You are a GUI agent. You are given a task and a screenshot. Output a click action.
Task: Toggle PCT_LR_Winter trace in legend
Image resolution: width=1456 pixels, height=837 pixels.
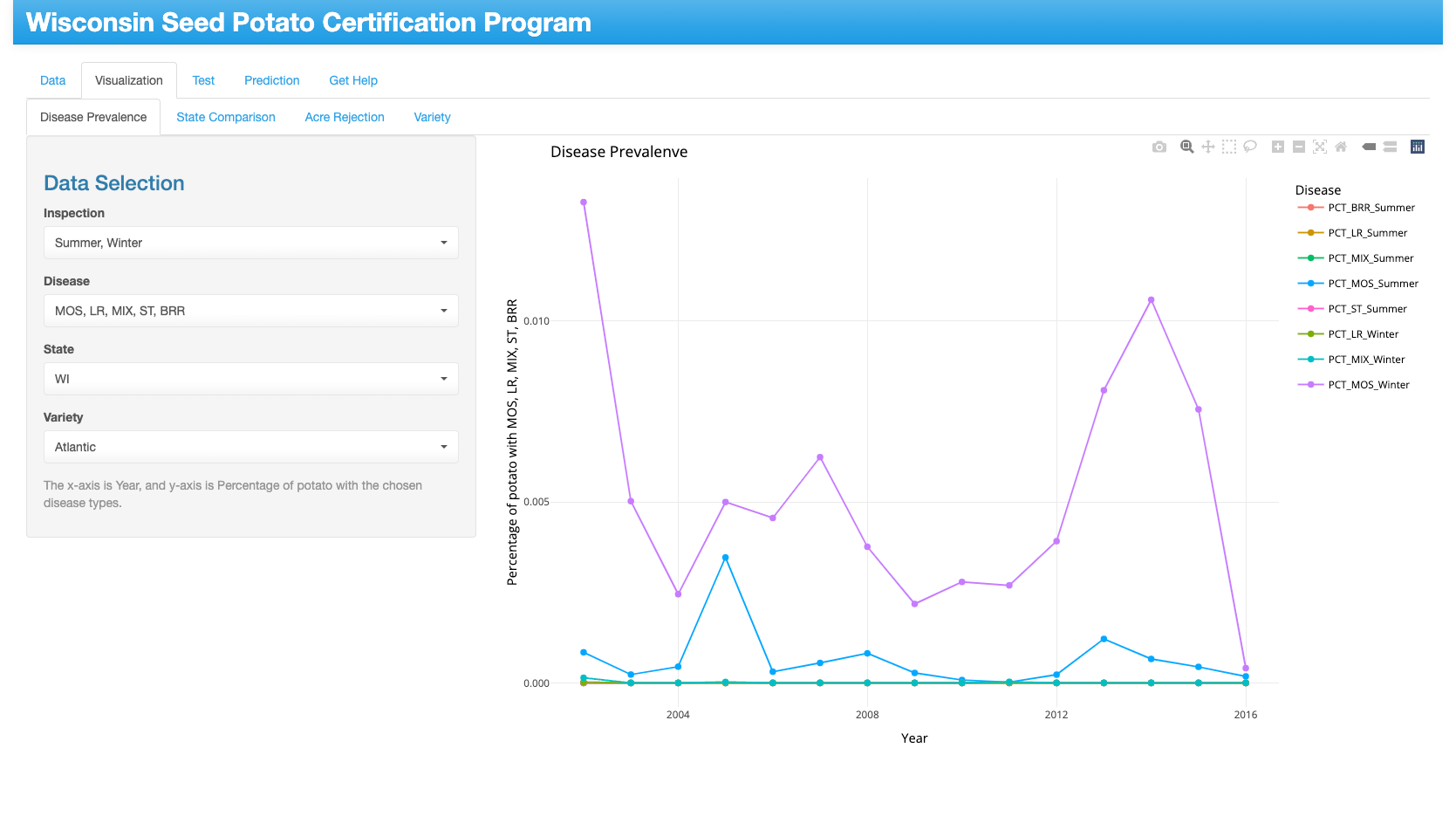(1349, 334)
